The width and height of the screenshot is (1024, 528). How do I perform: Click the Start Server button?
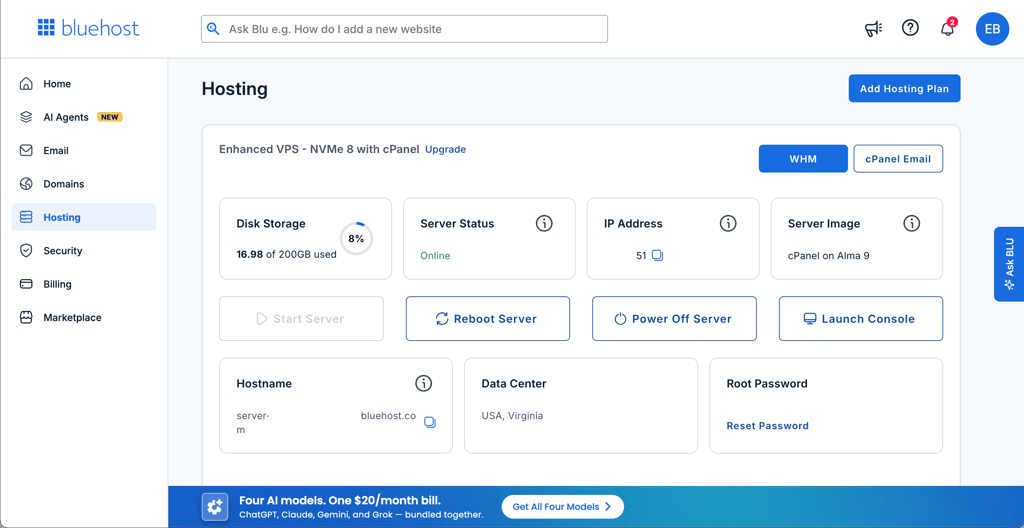pos(301,319)
